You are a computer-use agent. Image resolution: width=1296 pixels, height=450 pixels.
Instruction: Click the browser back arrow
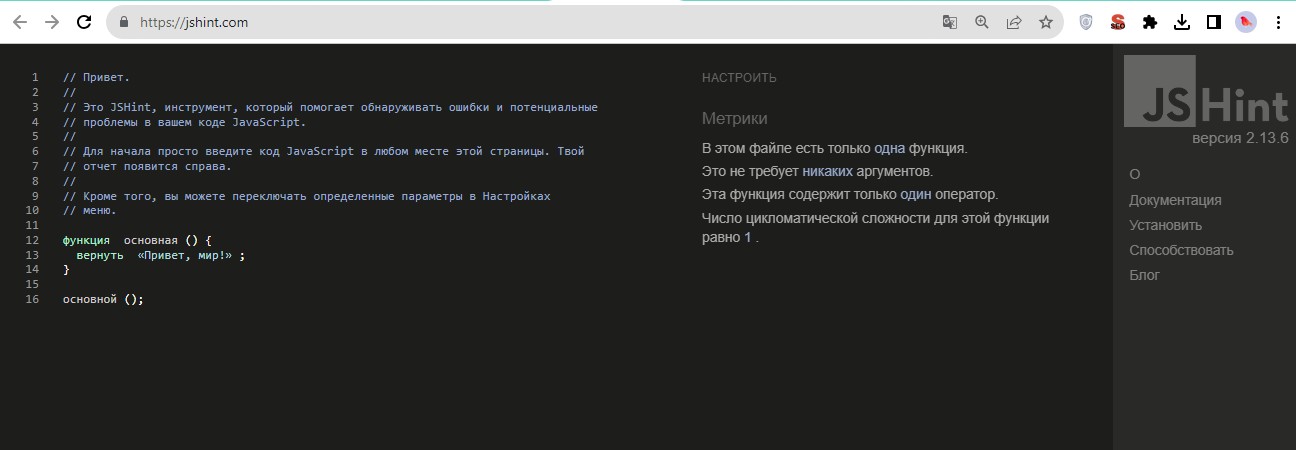[21, 22]
